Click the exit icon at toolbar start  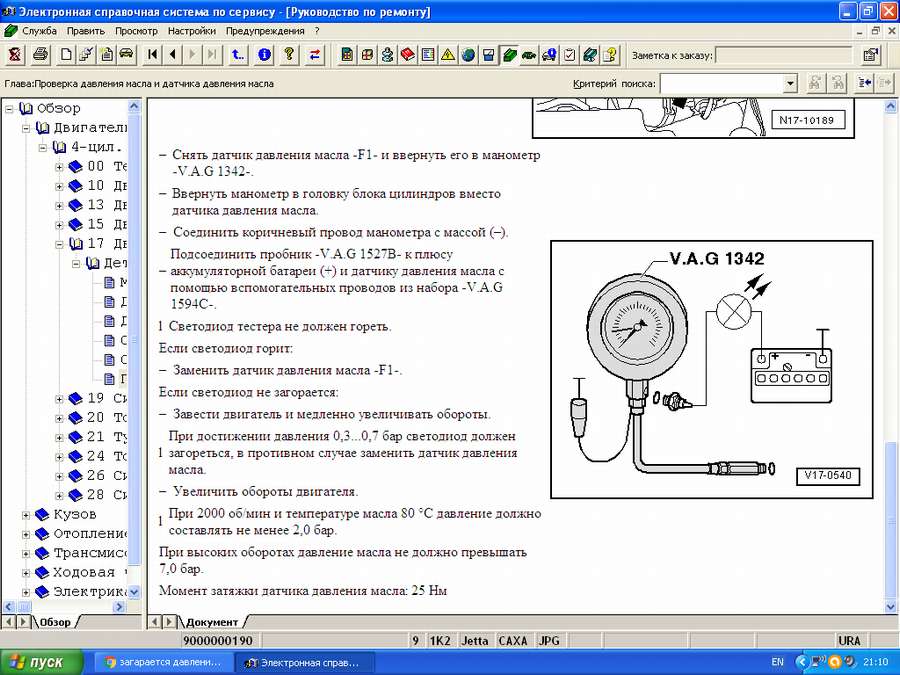click(14, 55)
